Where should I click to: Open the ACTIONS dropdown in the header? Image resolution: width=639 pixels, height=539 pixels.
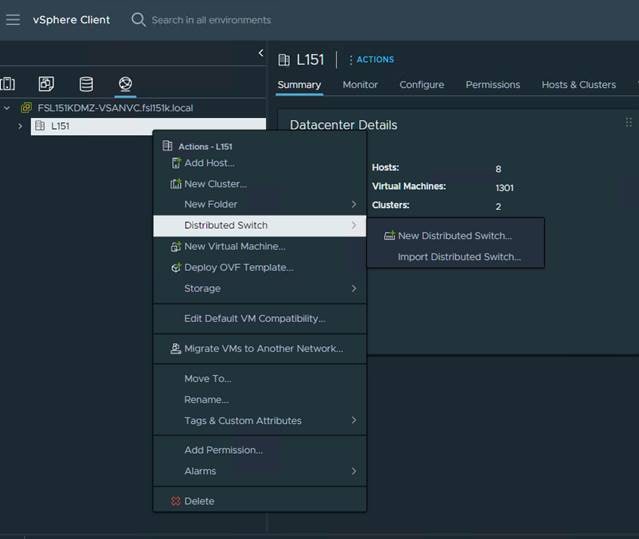pyautogui.click(x=372, y=59)
